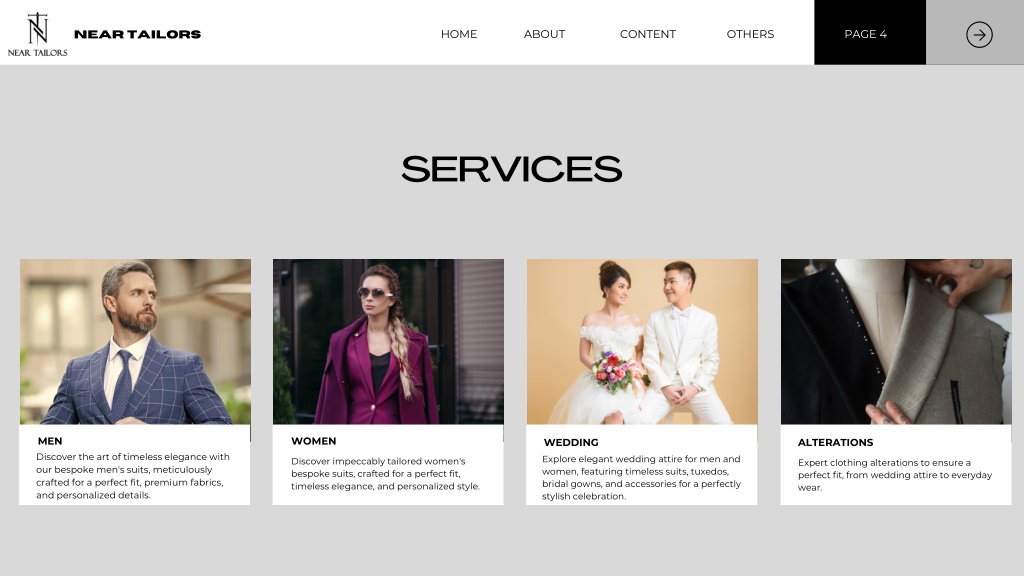Click the Near Tailors logo icon
The height and width of the screenshot is (576, 1024).
[37, 34]
